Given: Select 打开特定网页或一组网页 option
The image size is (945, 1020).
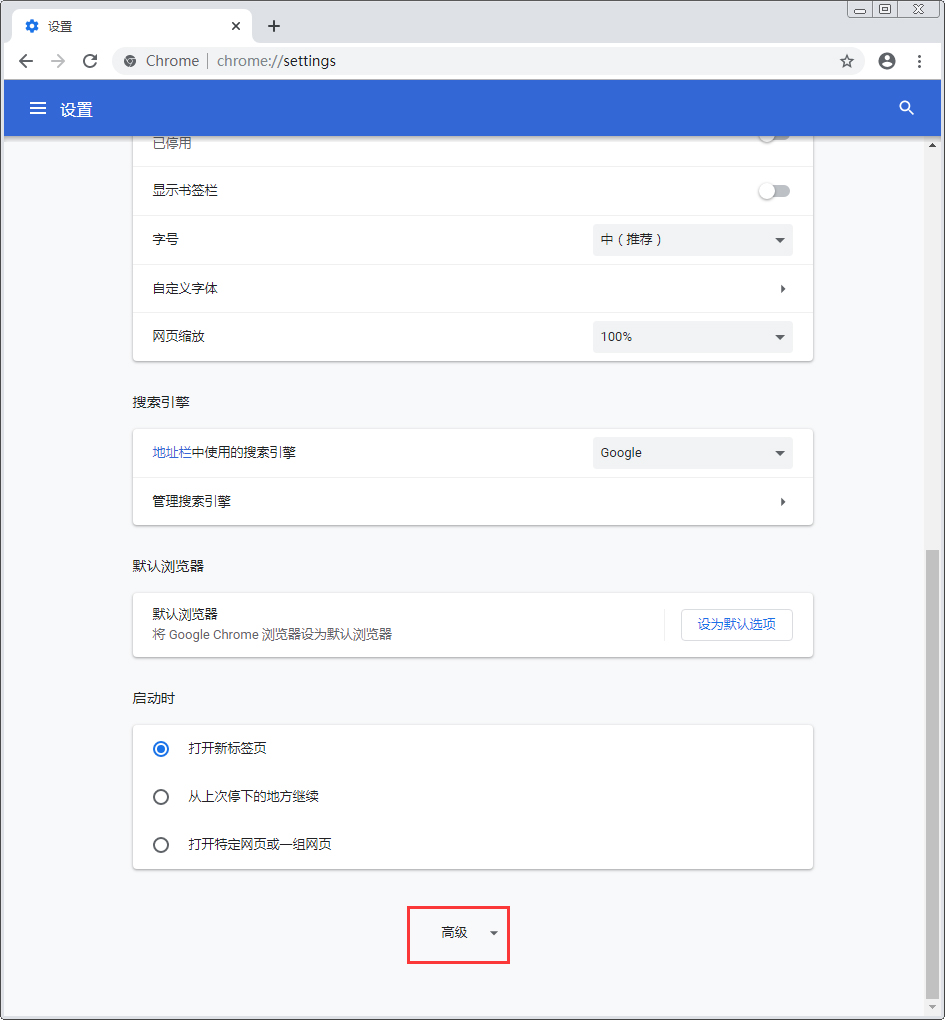Looking at the screenshot, I should point(161,844).
